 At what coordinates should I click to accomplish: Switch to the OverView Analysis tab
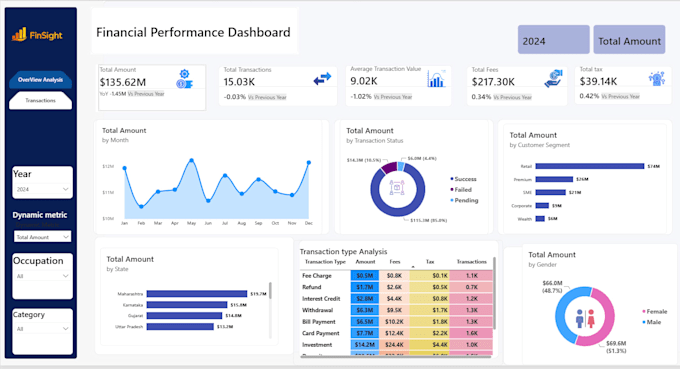coord(40,80)
